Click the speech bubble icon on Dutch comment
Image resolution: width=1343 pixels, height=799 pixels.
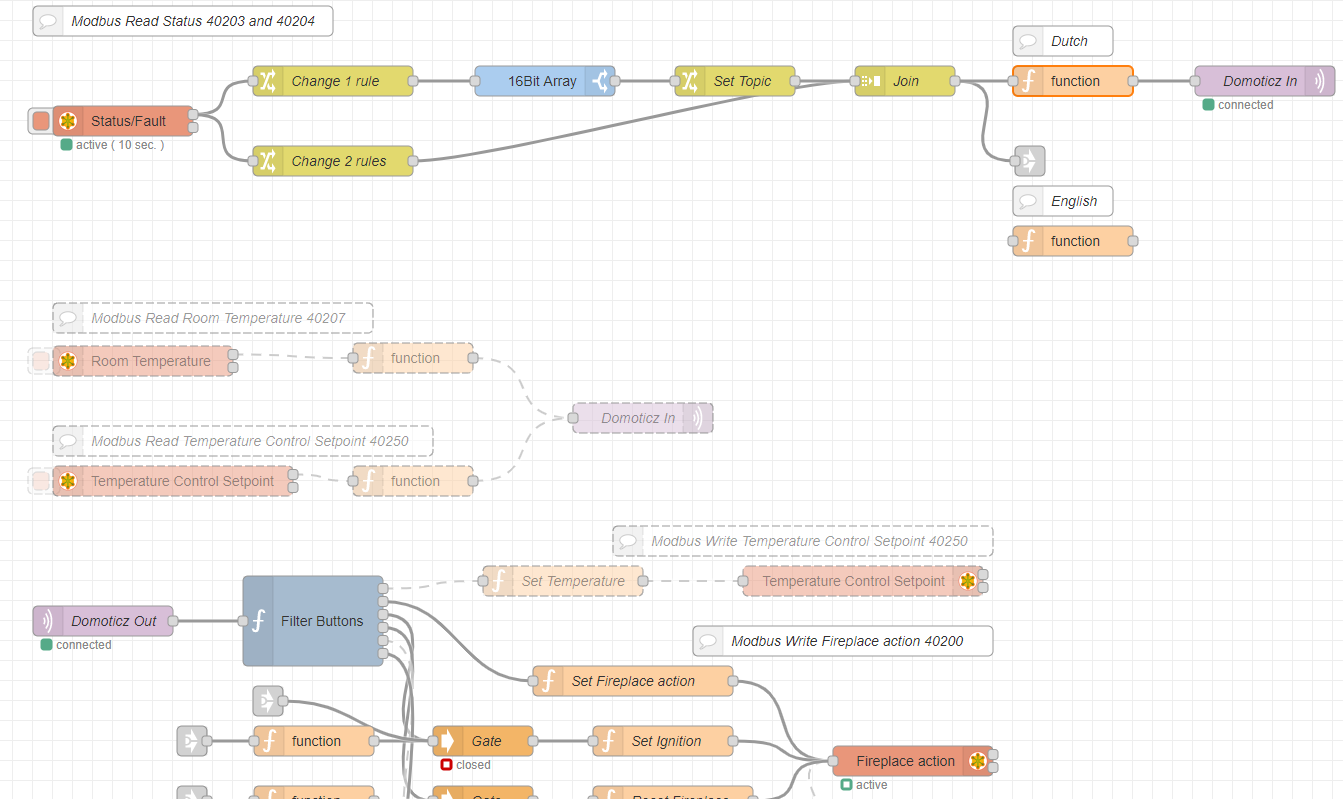tap(1028, 41)
